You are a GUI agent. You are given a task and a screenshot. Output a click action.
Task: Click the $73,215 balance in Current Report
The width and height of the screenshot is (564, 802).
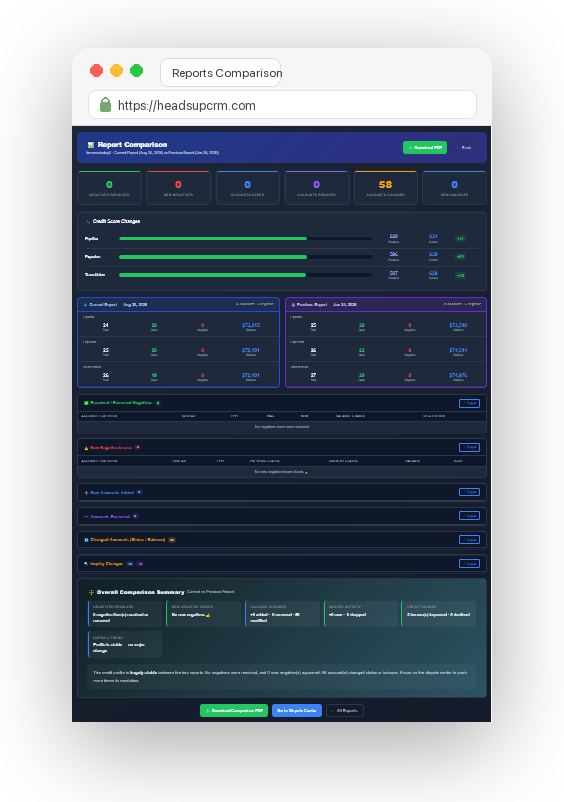click(251, 325)
